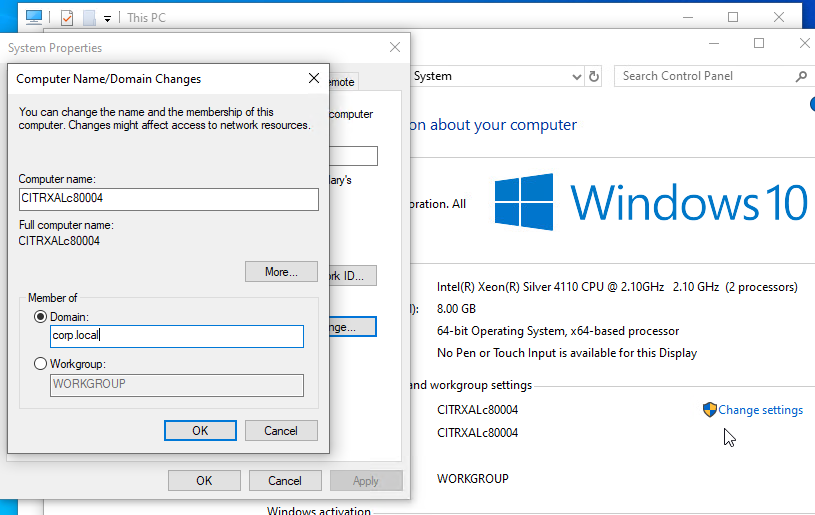Viewport: 815px width, 515px height.
Task: Click the partially hidden Change... button
Action: [x=353, y=327]
